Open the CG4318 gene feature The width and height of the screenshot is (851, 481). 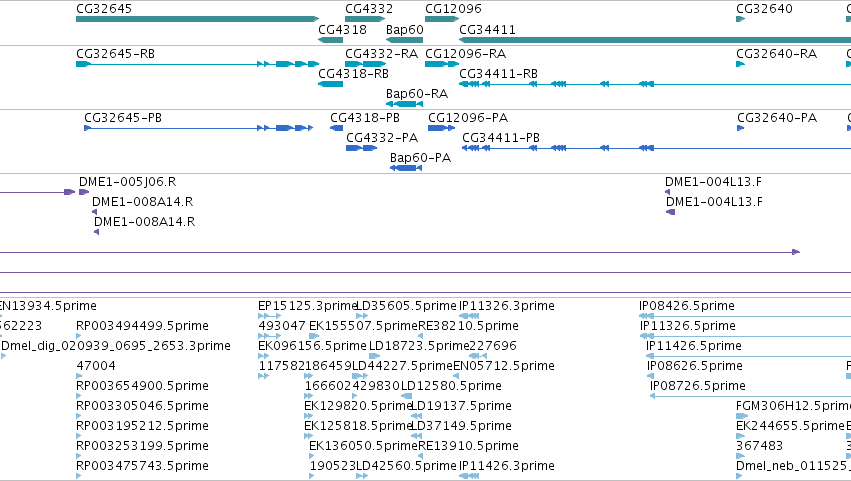coord(331,40)
